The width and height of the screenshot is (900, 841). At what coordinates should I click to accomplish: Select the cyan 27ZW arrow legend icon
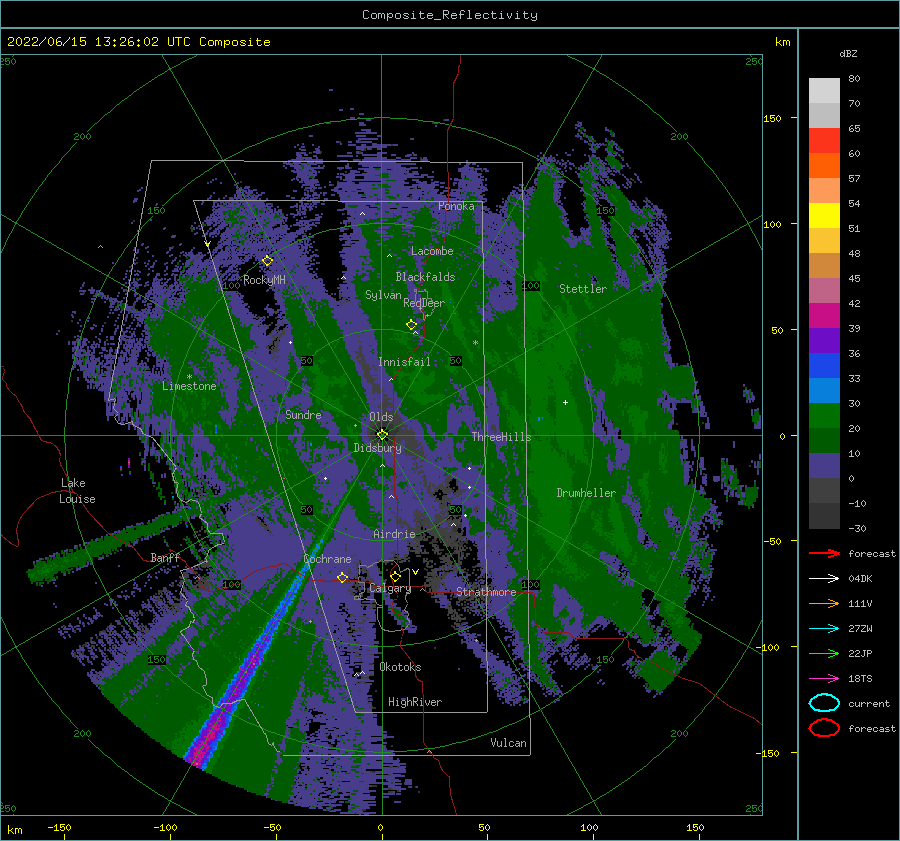pyautogui.click(x=824, y=628)
